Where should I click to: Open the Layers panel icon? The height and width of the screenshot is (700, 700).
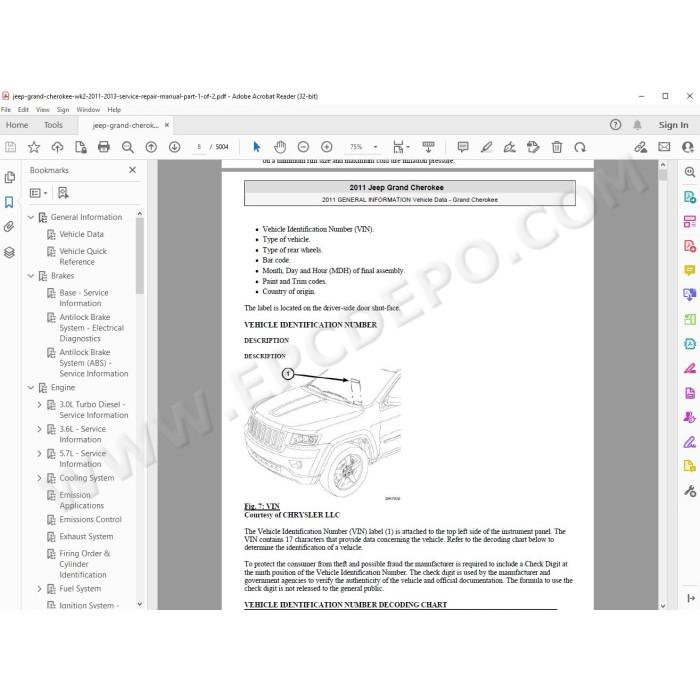(x=9, y=252)
